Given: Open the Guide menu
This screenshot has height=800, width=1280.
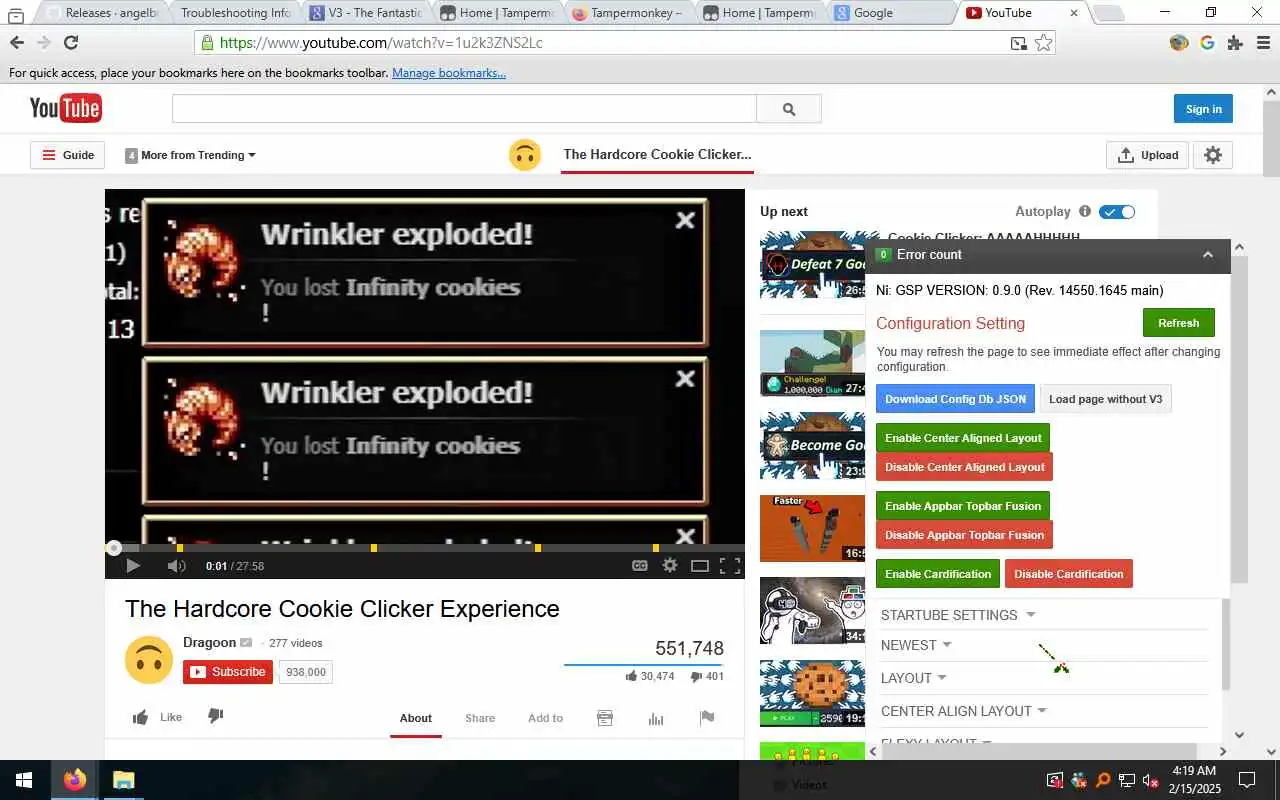Looking at the screenshot, I should tap(68, 155).
